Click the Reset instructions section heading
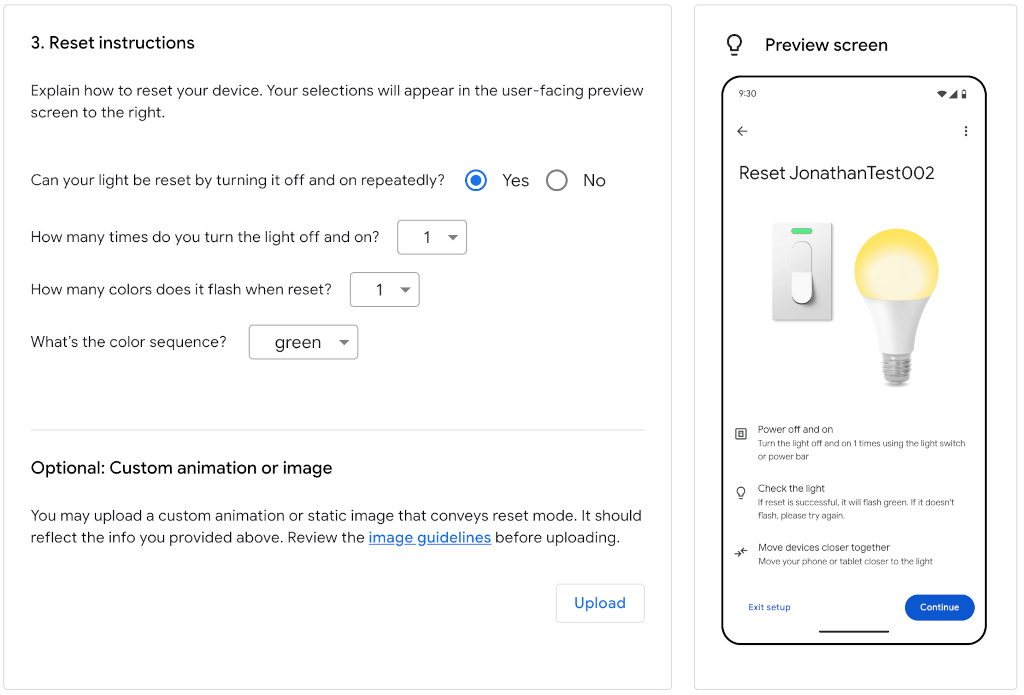This screenshot has width=1024, height=695. pos(112,42)
